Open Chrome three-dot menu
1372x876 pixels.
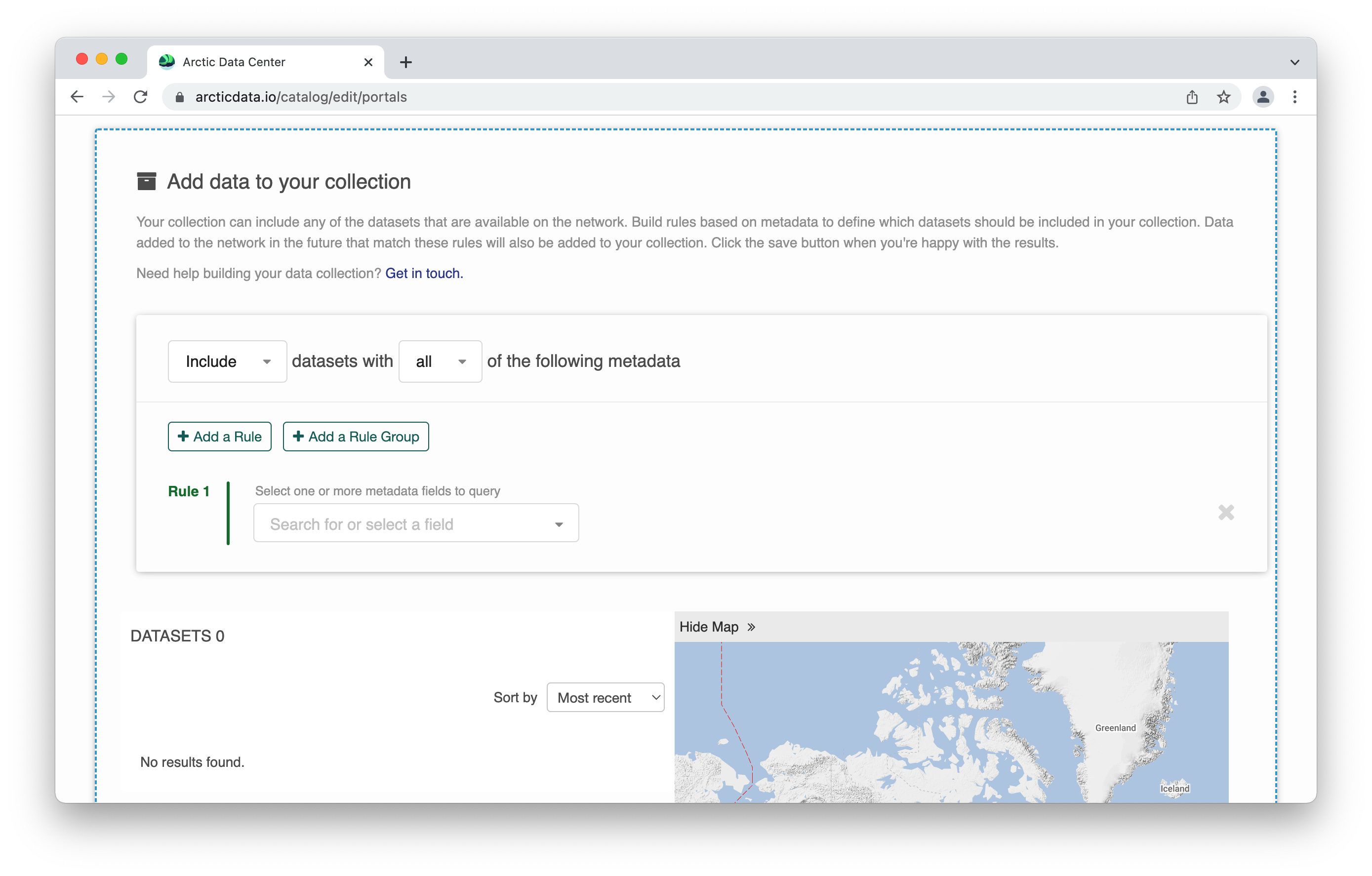[1294, 97]
